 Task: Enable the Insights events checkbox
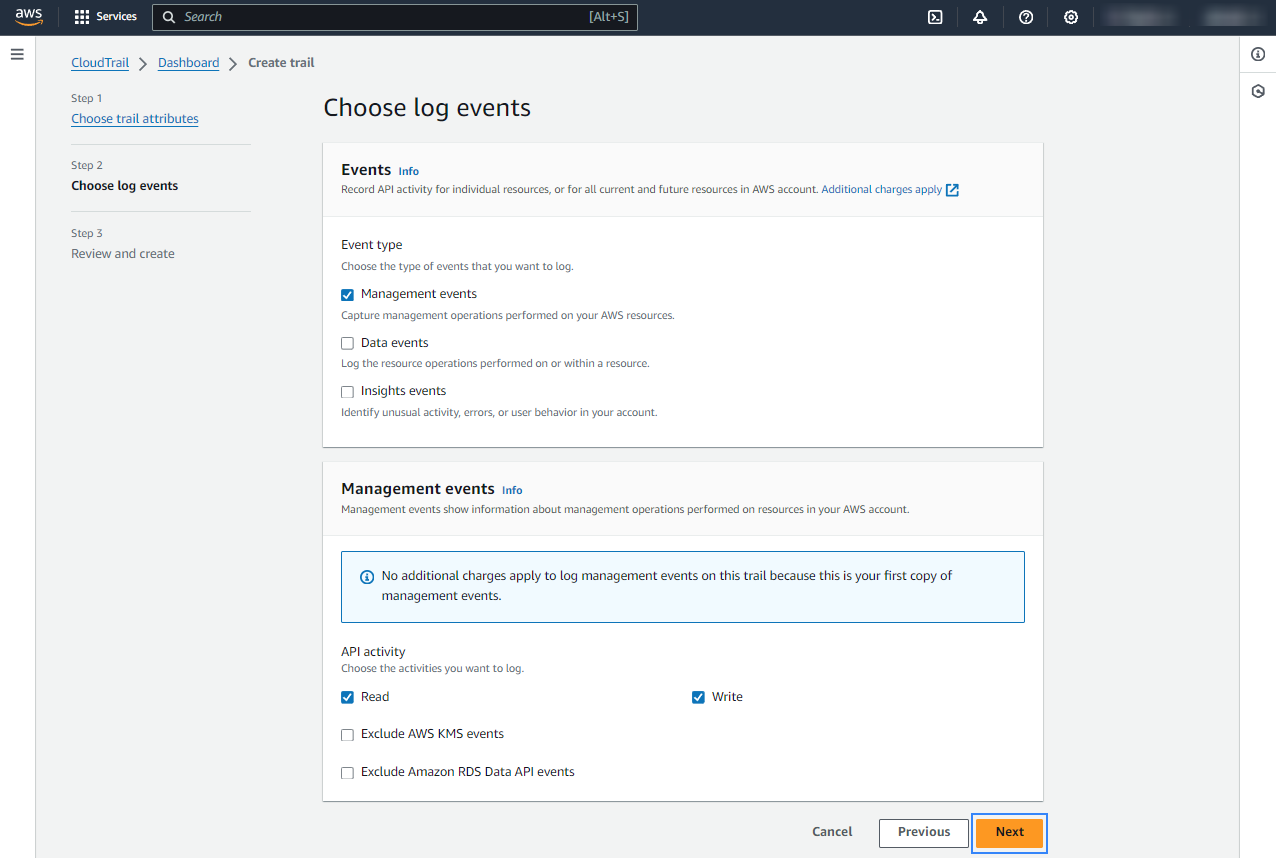pos(348,392)
